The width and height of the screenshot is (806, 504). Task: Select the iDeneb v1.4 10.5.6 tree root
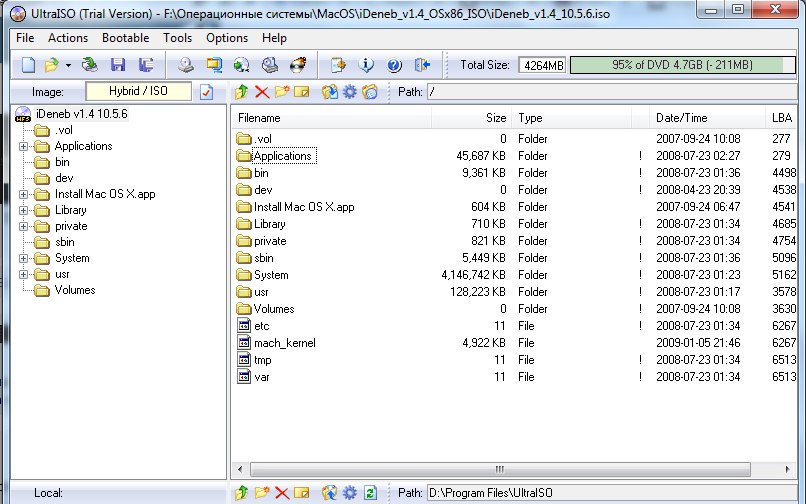(81, 114)
